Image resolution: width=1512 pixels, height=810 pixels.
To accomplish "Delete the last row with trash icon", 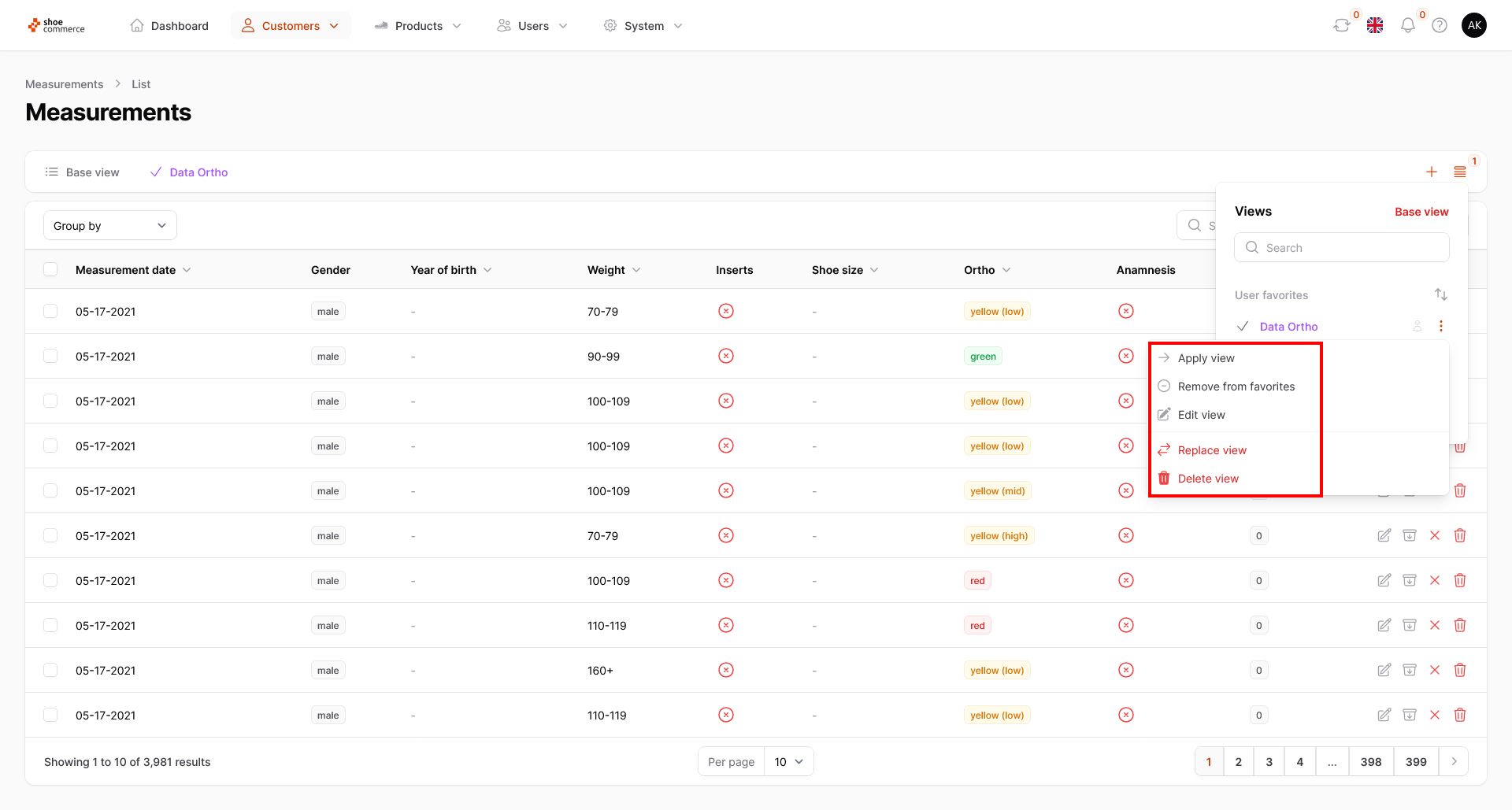I will pyautogui.click(x=1460, y=715).
